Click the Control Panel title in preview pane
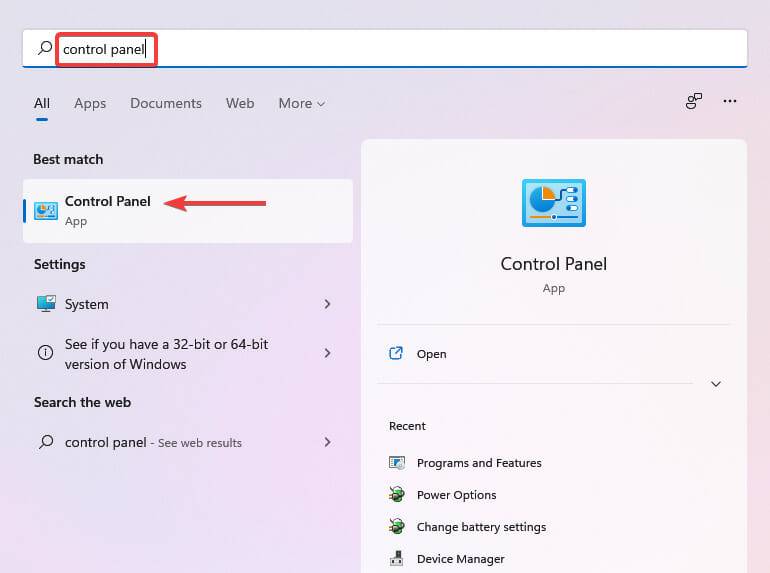The height and width of the screenshot is (573, 770). 553,264
